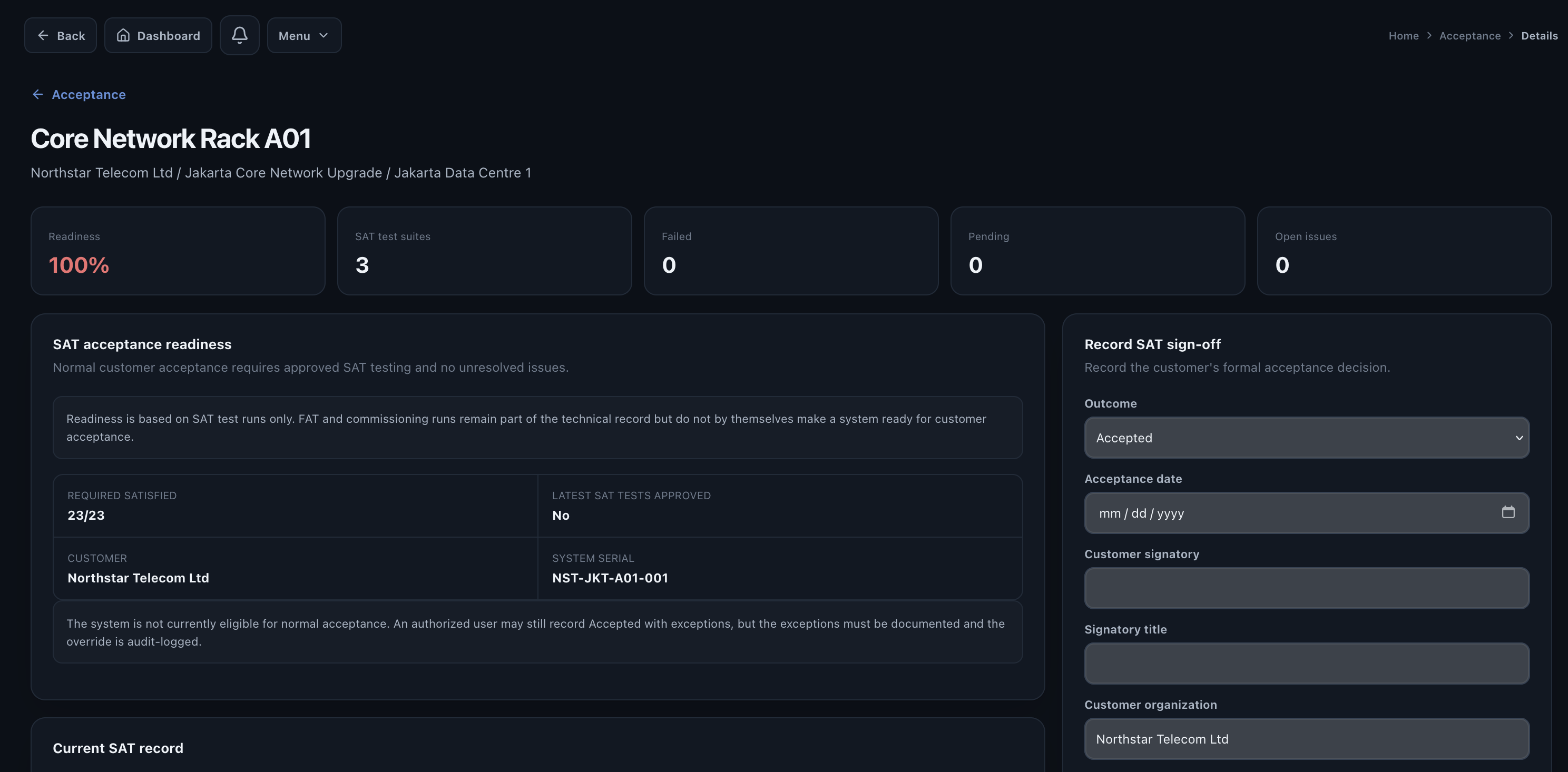
Task: Click the Current SAT record heading
Action: tap(118, 748)
